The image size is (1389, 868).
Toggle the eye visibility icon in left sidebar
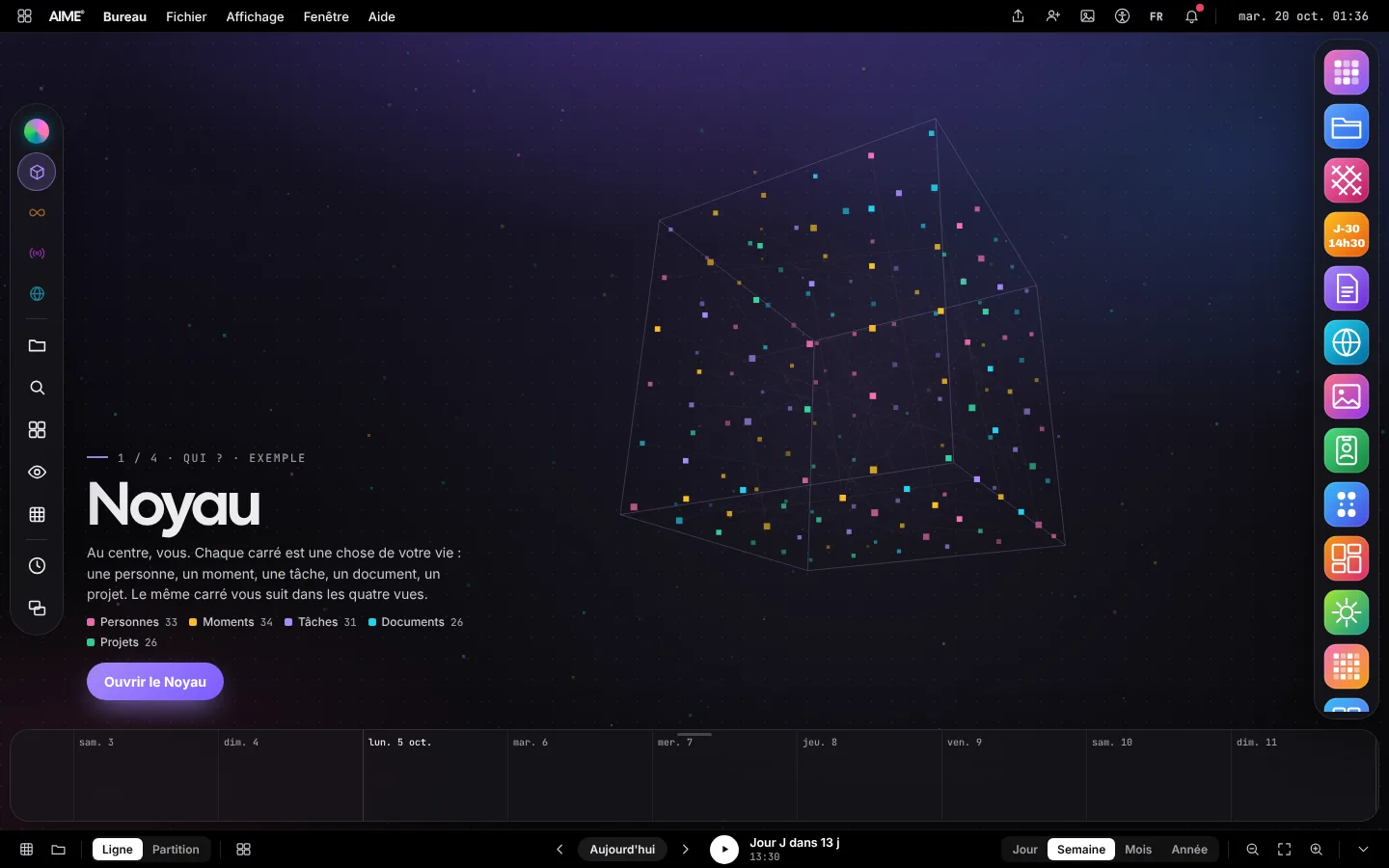37,473
